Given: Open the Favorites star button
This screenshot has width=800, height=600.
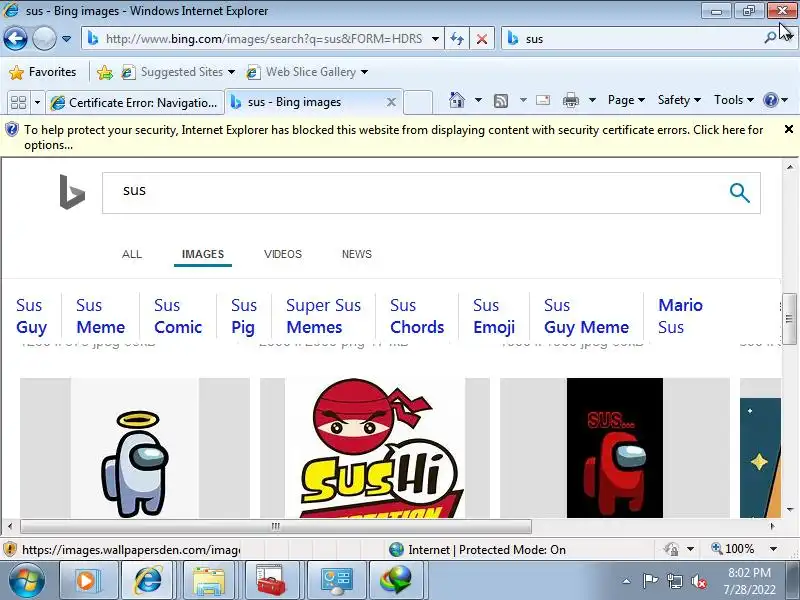Looking at the screenshot, I should tap(43, 72).
